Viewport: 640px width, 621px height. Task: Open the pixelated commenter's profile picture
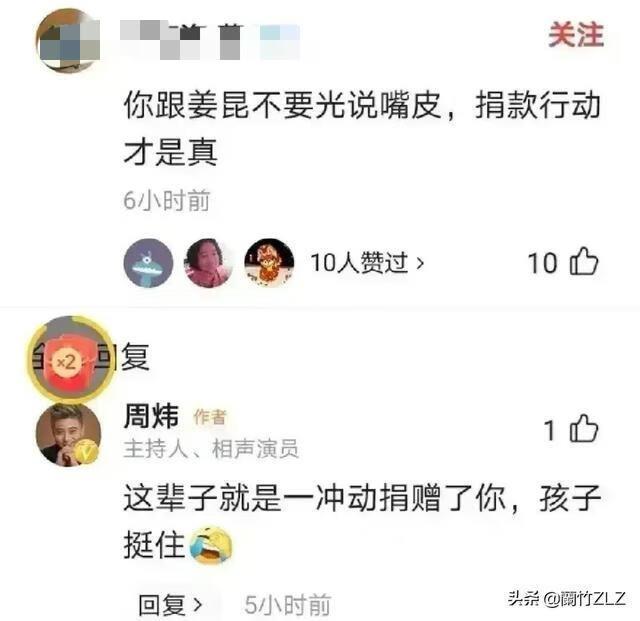click(x=68, y=41)
